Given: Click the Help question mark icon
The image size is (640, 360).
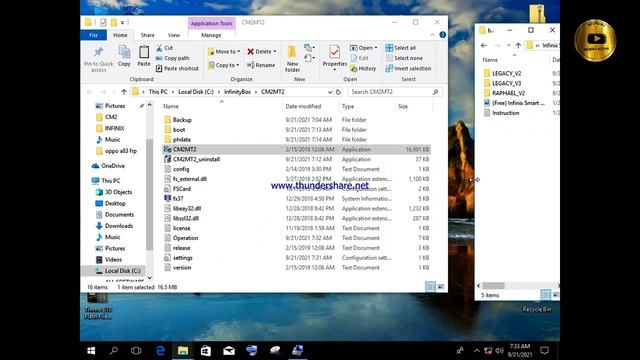Looking at the screenshot, I should pos(442,35).
